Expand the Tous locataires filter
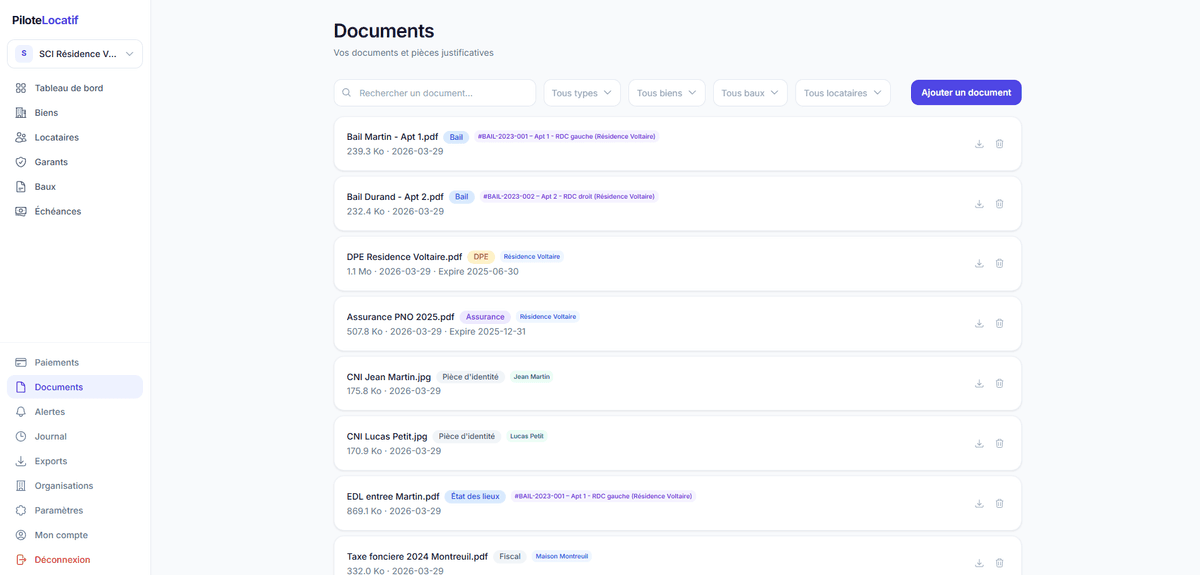 (842, 93)
